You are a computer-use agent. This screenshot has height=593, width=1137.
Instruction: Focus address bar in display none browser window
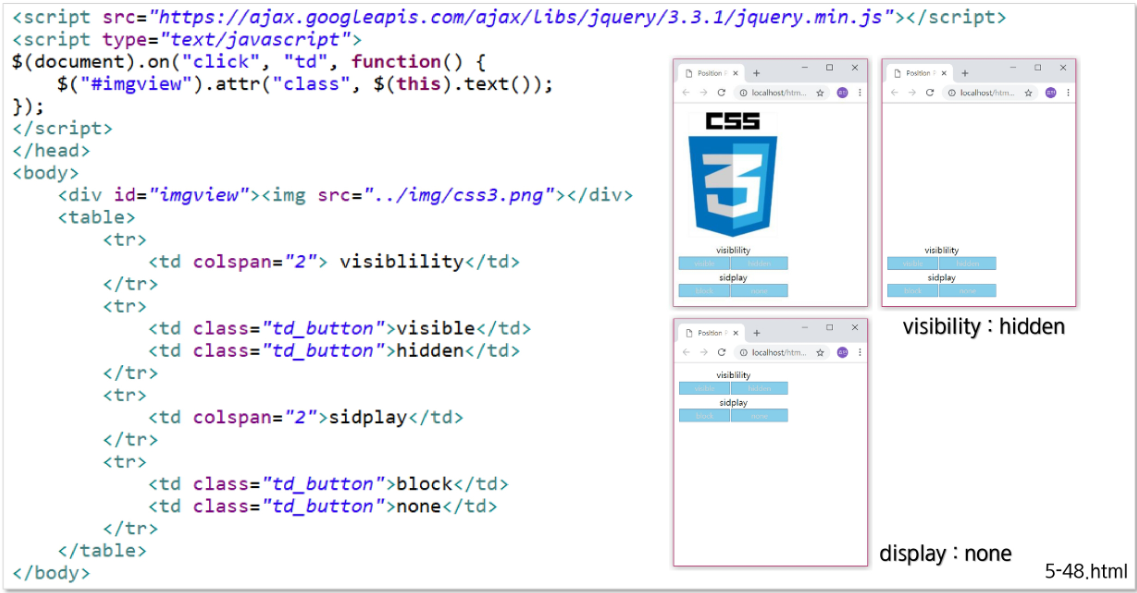[x=781, y=352]
